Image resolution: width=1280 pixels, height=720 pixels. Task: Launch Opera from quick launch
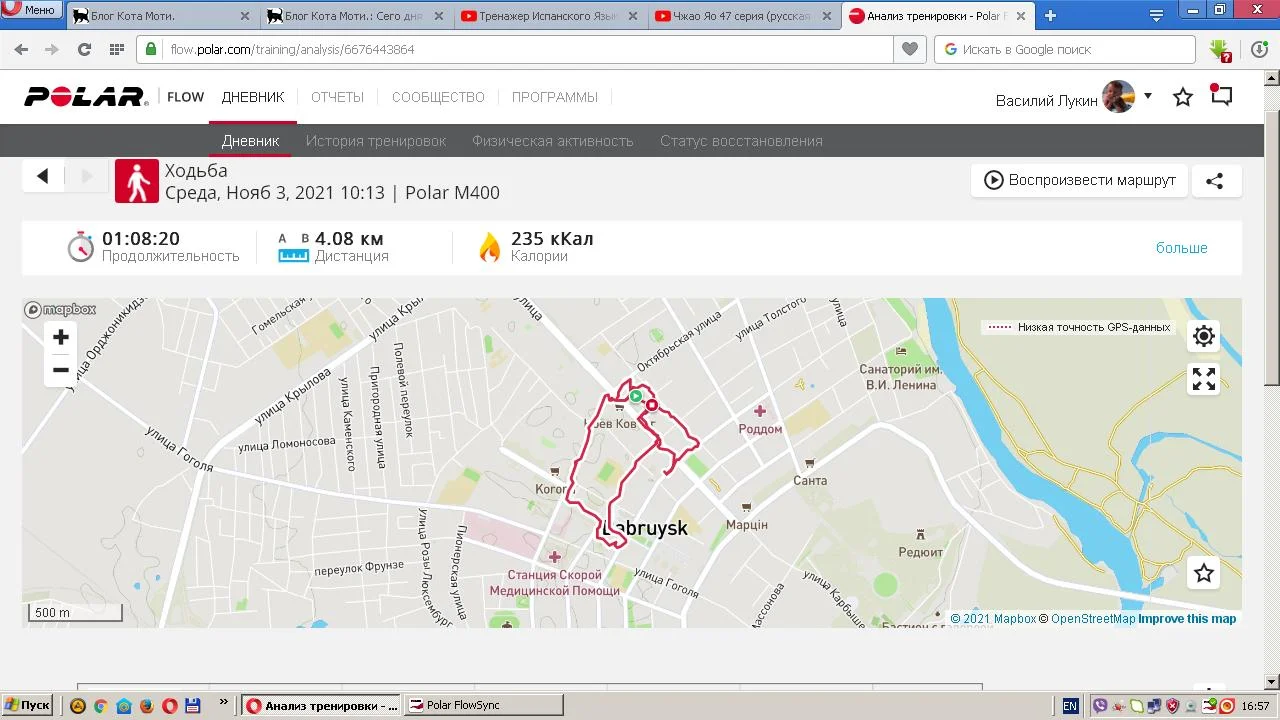point(169,705)
